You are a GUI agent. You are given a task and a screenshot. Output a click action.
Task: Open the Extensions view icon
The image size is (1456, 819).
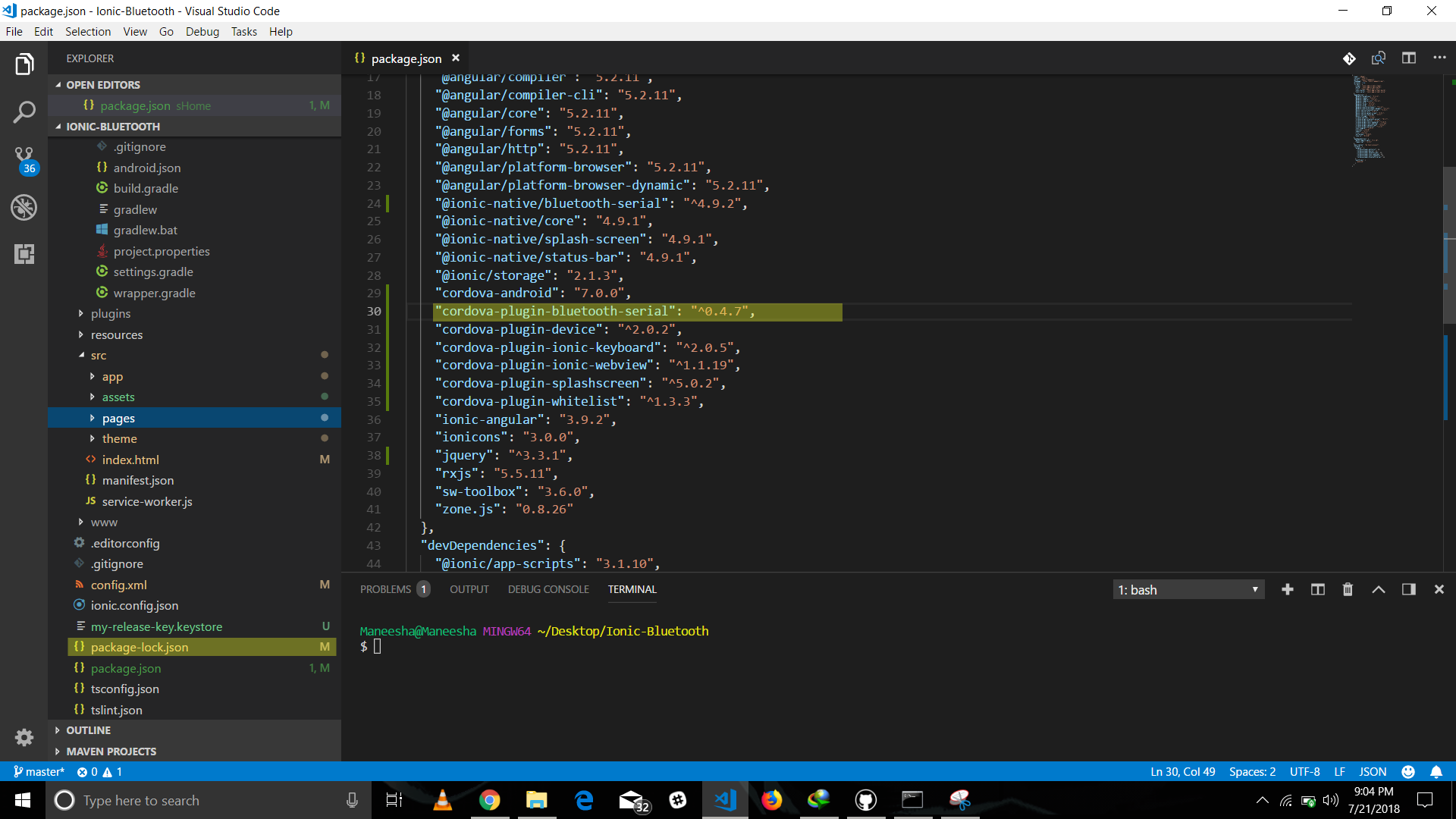coord(24,254)
